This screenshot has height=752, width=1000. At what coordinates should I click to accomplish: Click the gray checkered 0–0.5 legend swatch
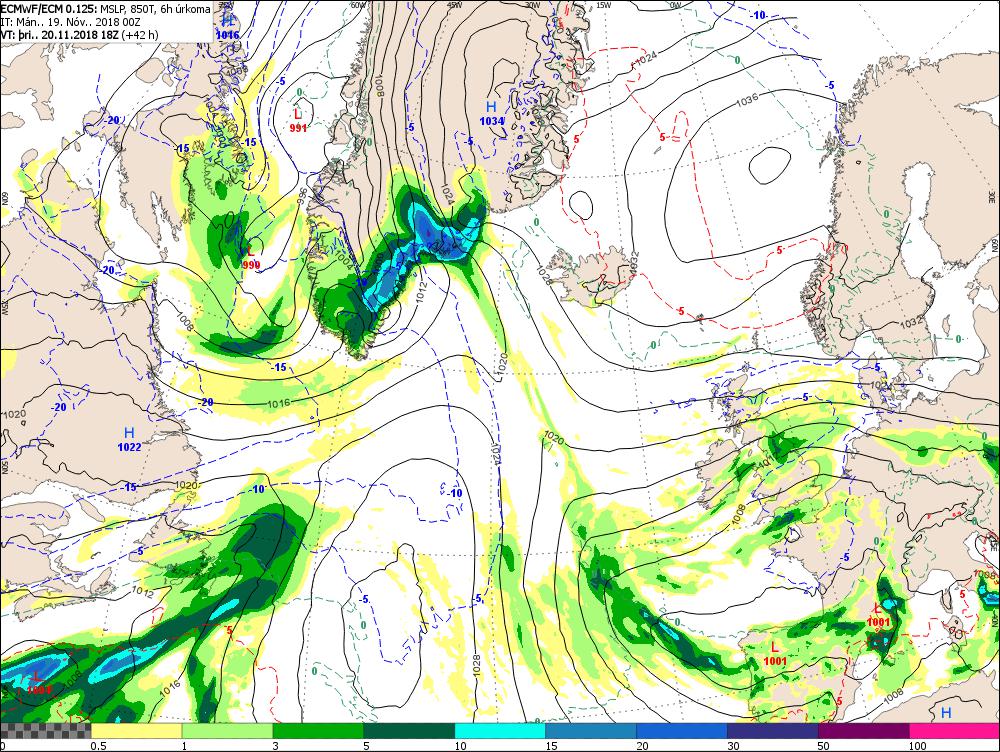pos(46,730)
